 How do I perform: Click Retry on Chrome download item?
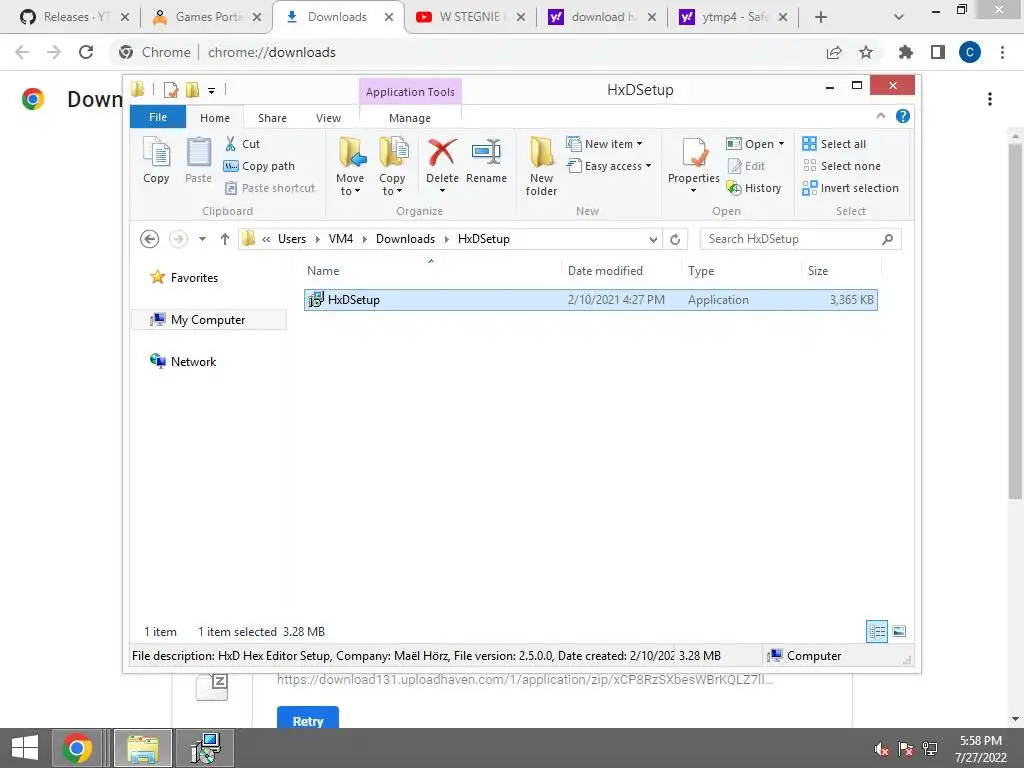[308, 720]
